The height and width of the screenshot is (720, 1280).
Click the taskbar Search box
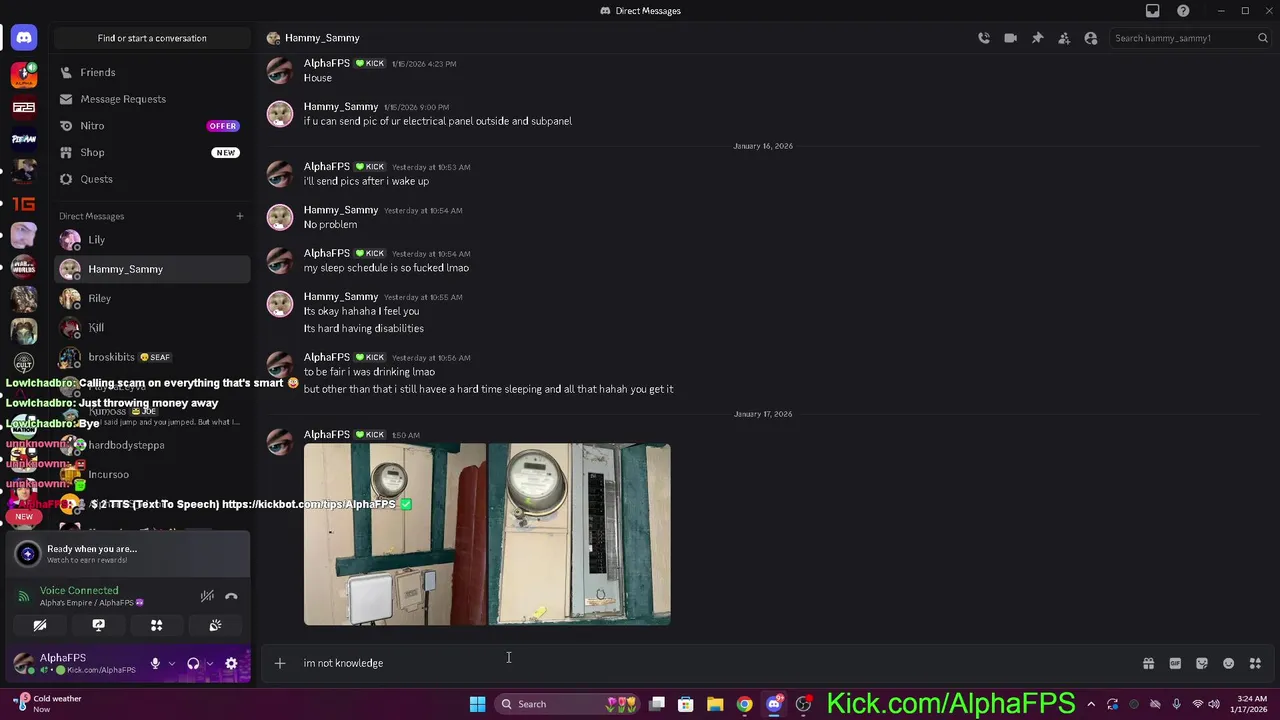[565, 704]
